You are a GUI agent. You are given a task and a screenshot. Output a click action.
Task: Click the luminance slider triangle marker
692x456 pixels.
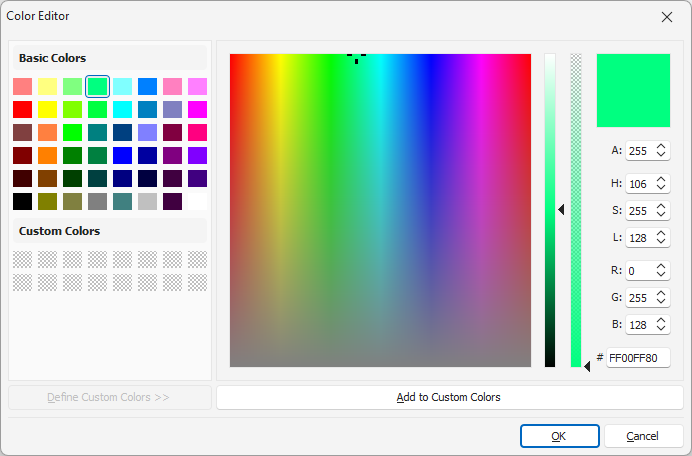pyautogui.click(x=561, y=210)
